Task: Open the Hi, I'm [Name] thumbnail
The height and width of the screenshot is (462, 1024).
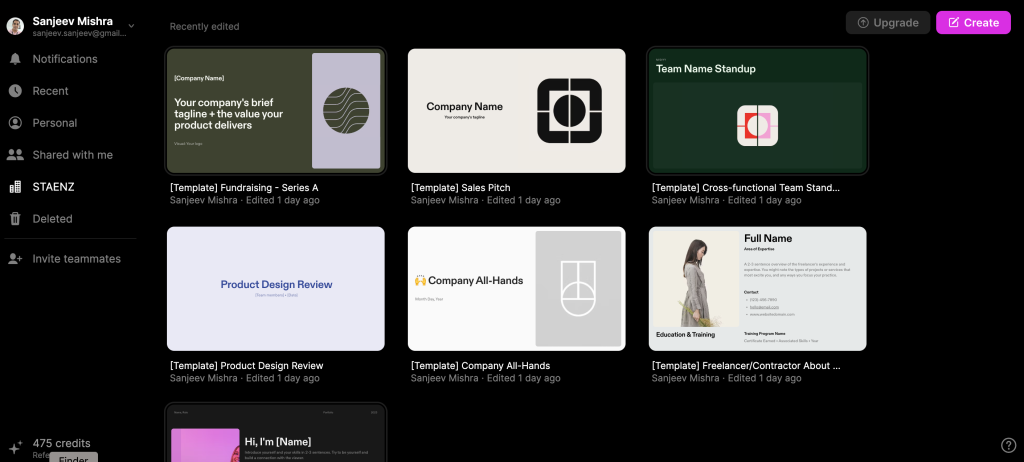Action: 276,433
